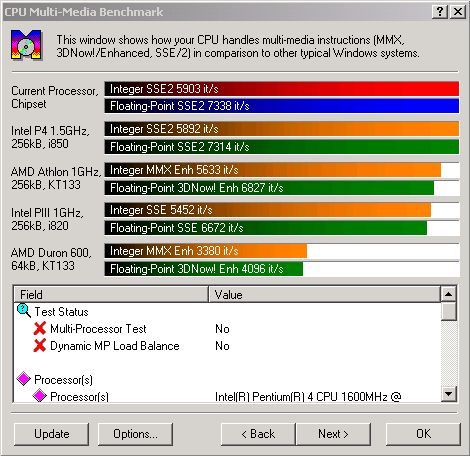
Task: Click the red X beside Multi-Processor Test
Action: pyautogui.click(x=40, y=328)
